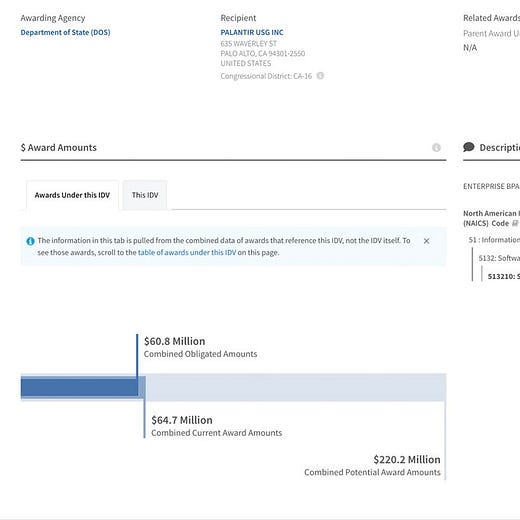Click the ENTERPRISE BPA description text

tap(491, 186)
